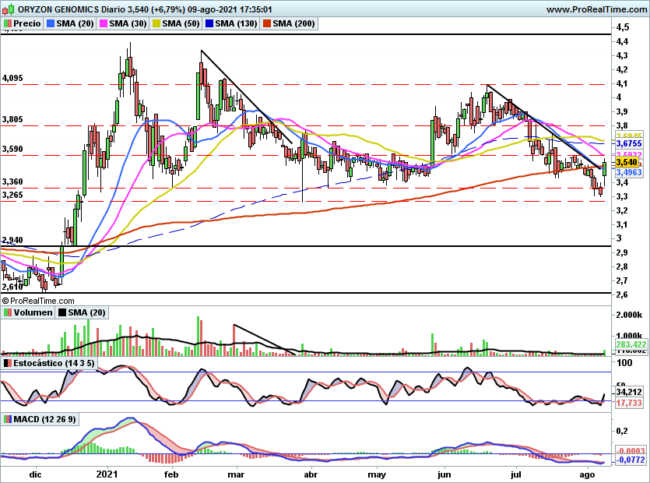This screenshot has height=483, width=650.
Task: Click the Volumen bars icon
Action: click(8, 313)
